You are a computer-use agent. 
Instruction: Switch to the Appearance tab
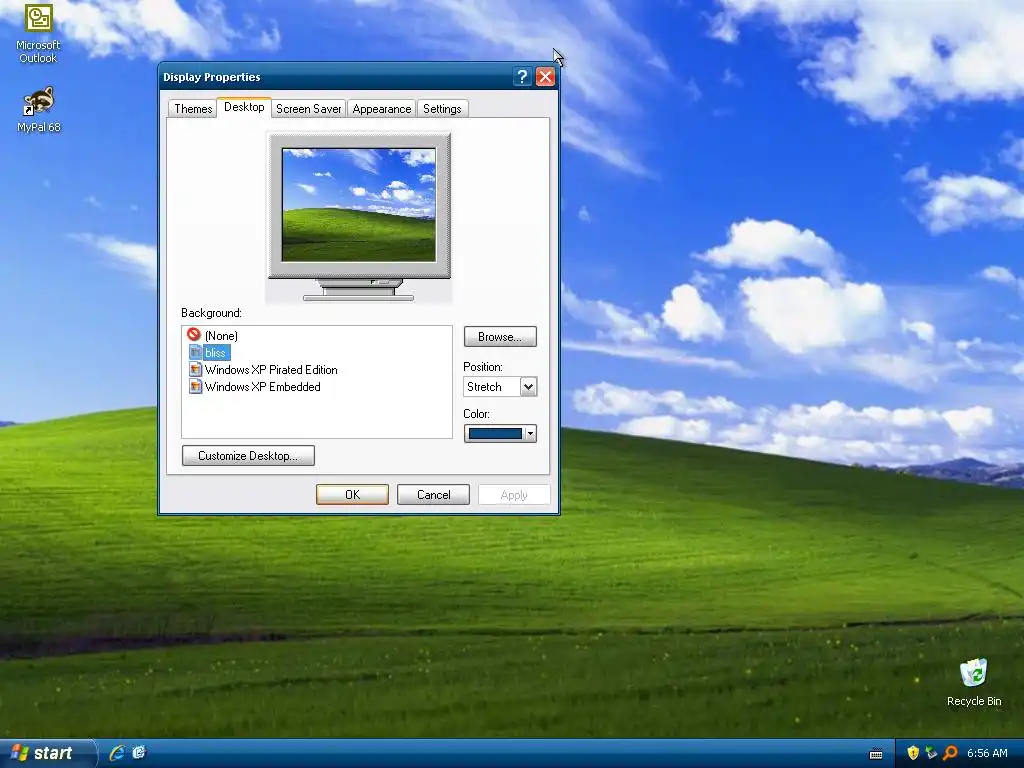tap(382, 109)
